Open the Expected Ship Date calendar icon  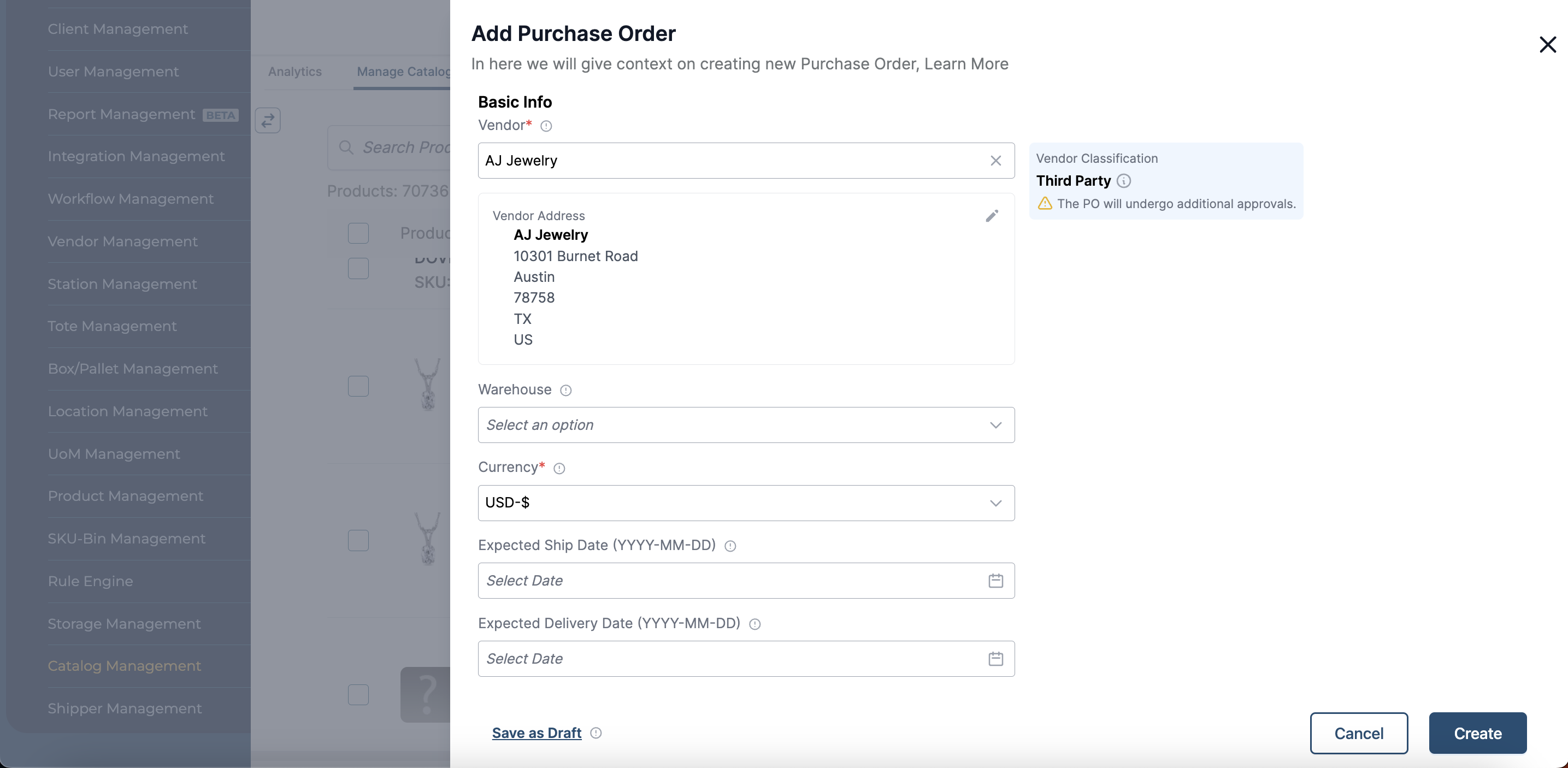pos(995,581)
